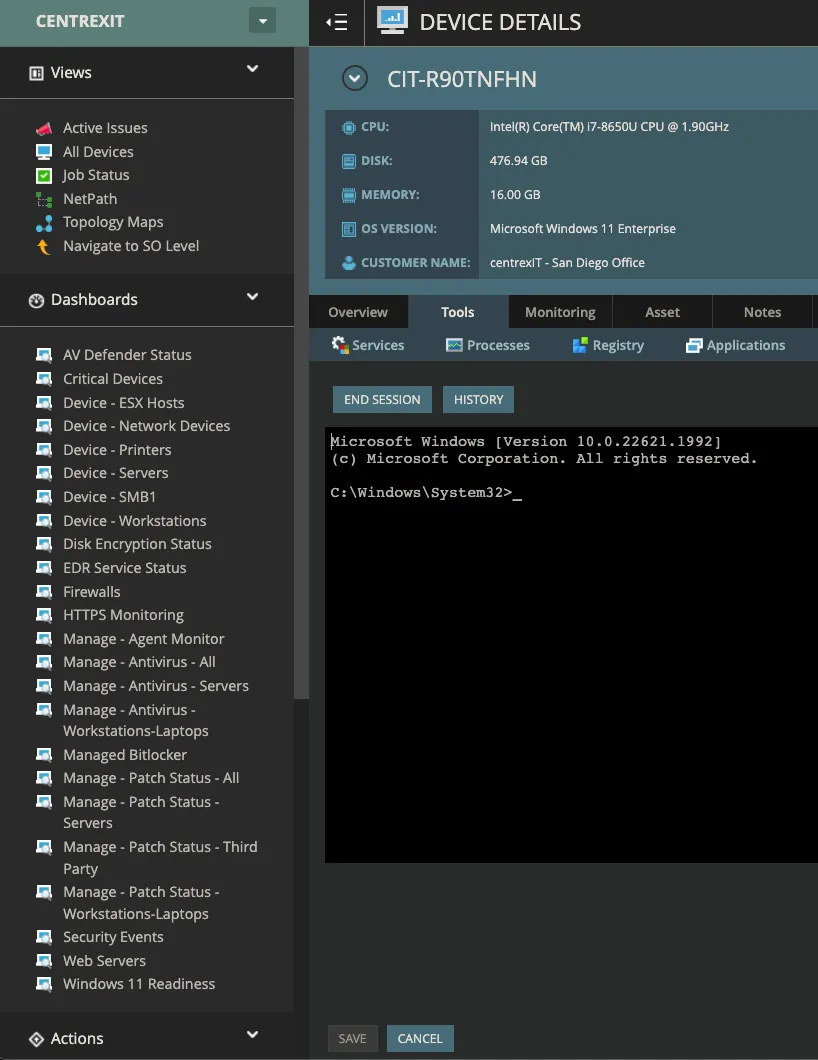This screenshot has width=818, height=1060.
Task: Open Device - Network Devices dashboard
Action: coord(147,426)
